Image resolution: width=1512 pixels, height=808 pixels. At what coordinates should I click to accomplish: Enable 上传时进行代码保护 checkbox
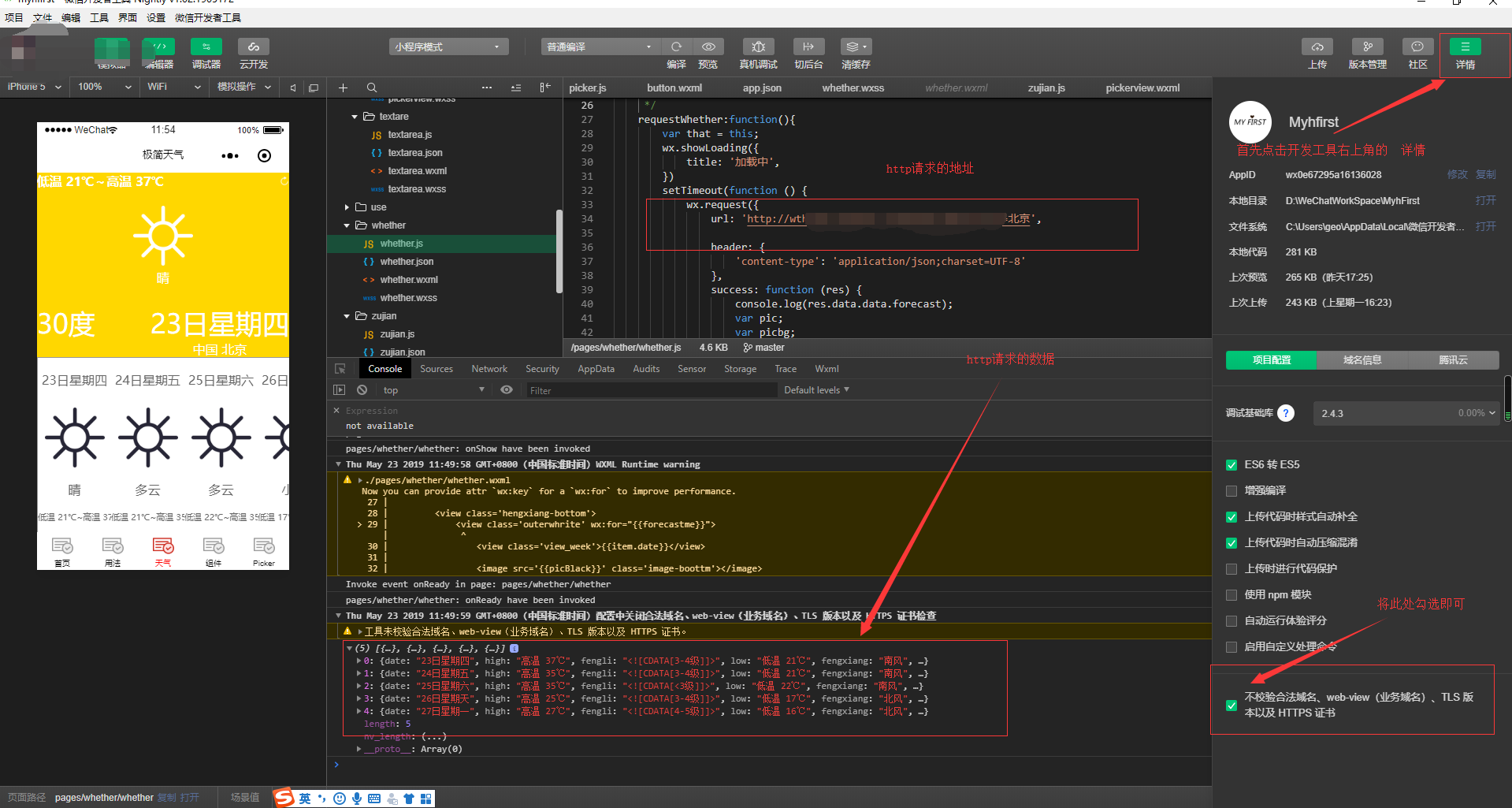[1232, 569]
